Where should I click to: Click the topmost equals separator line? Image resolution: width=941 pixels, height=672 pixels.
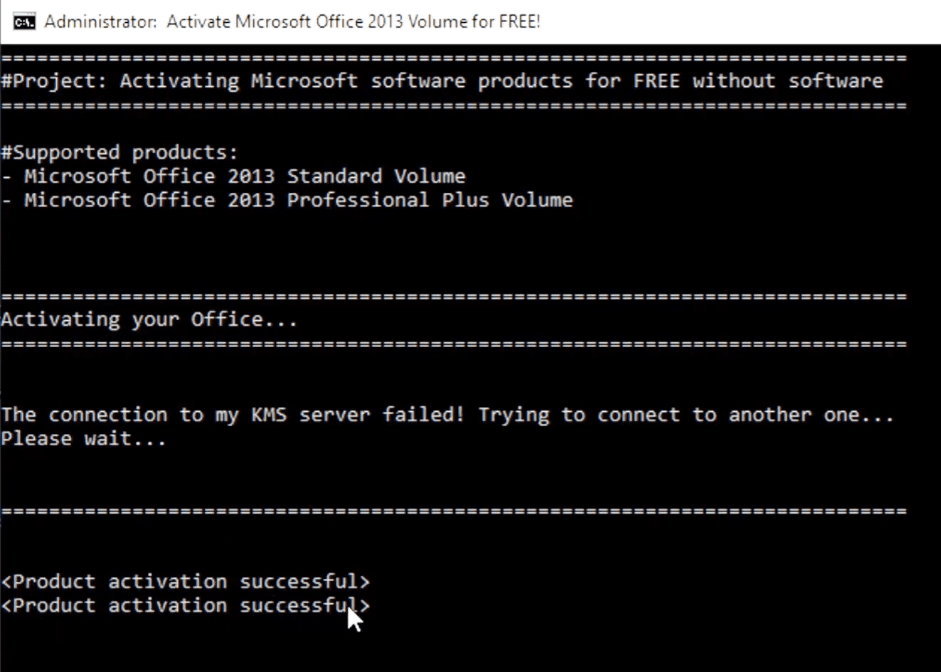(x=450, y=57)
